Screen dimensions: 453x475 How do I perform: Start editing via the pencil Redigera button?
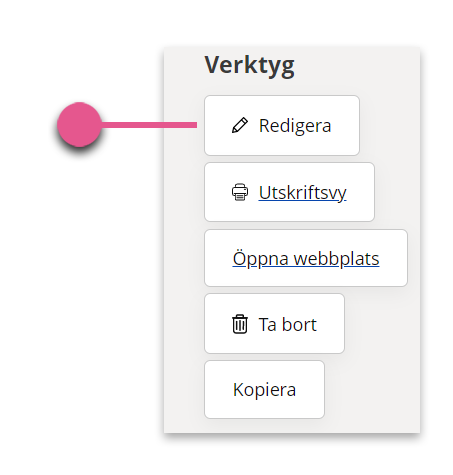tap(282, 125)
